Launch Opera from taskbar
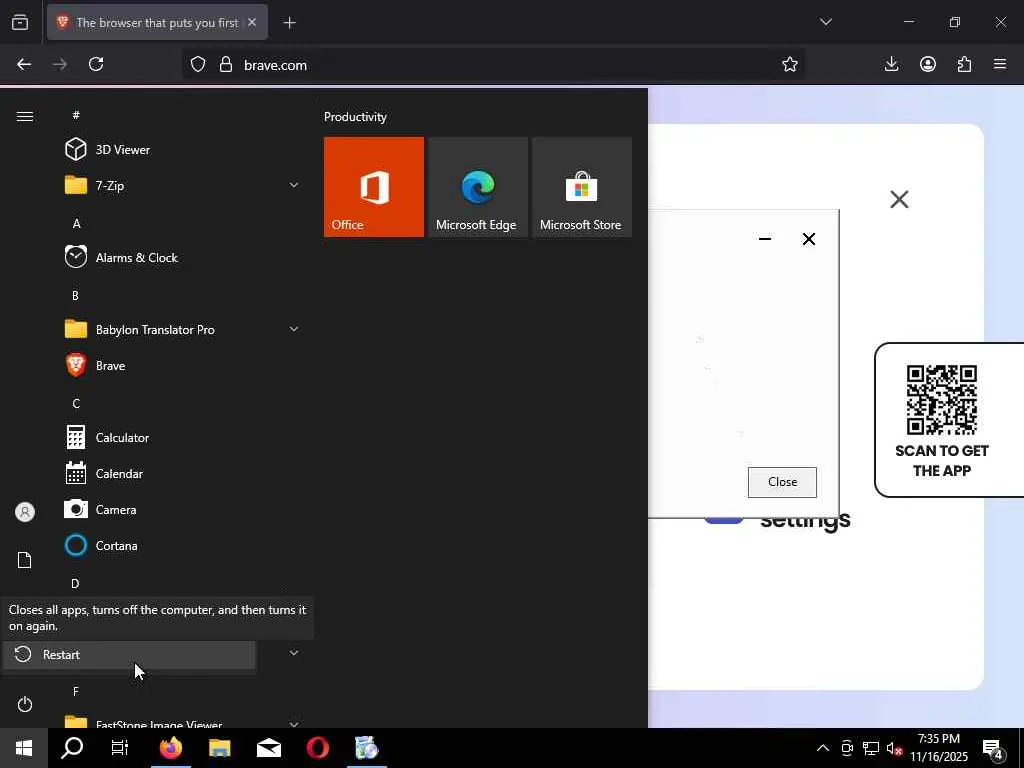Screen dimensions: 1024x768 tap(318, 748)
